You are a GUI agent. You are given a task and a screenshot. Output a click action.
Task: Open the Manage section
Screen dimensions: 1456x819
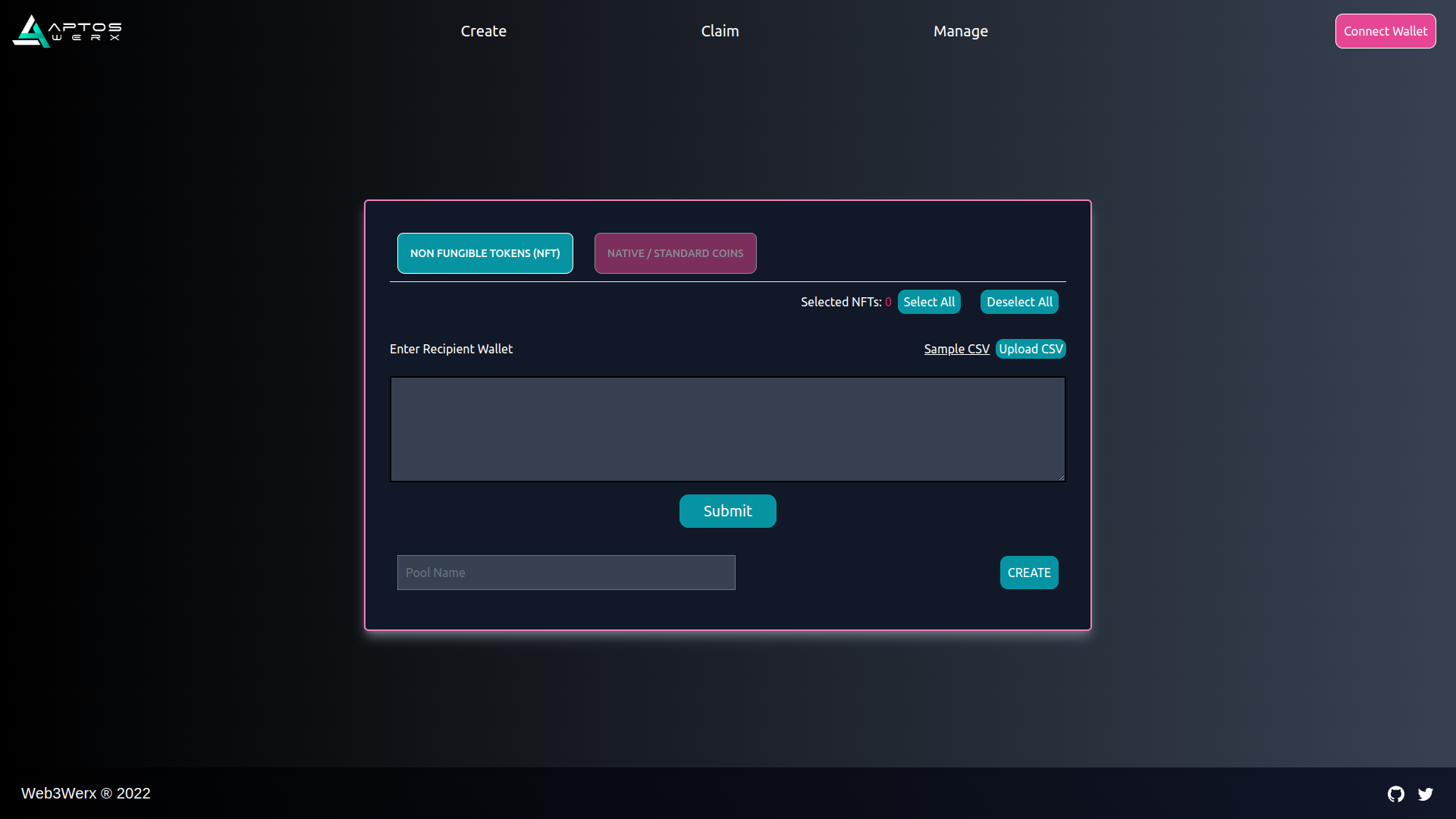click(x=961, y=31)
